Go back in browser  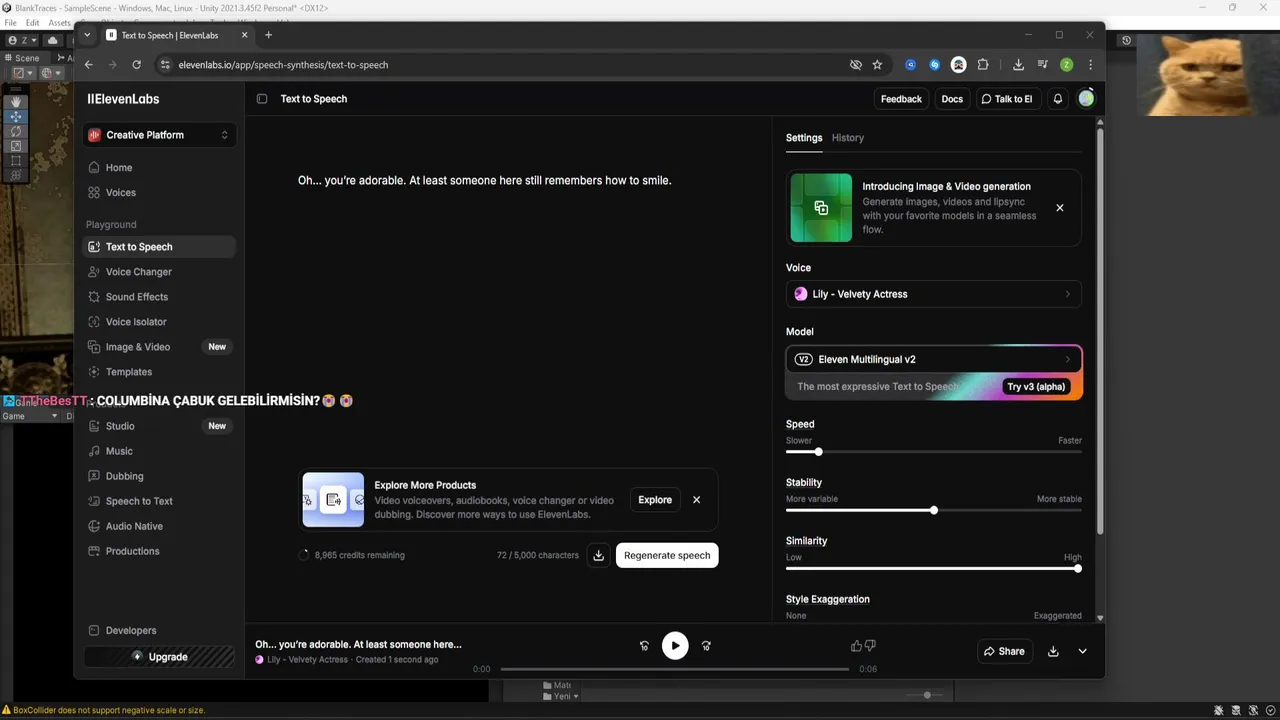pyautogui.click(x=88, y=64)
